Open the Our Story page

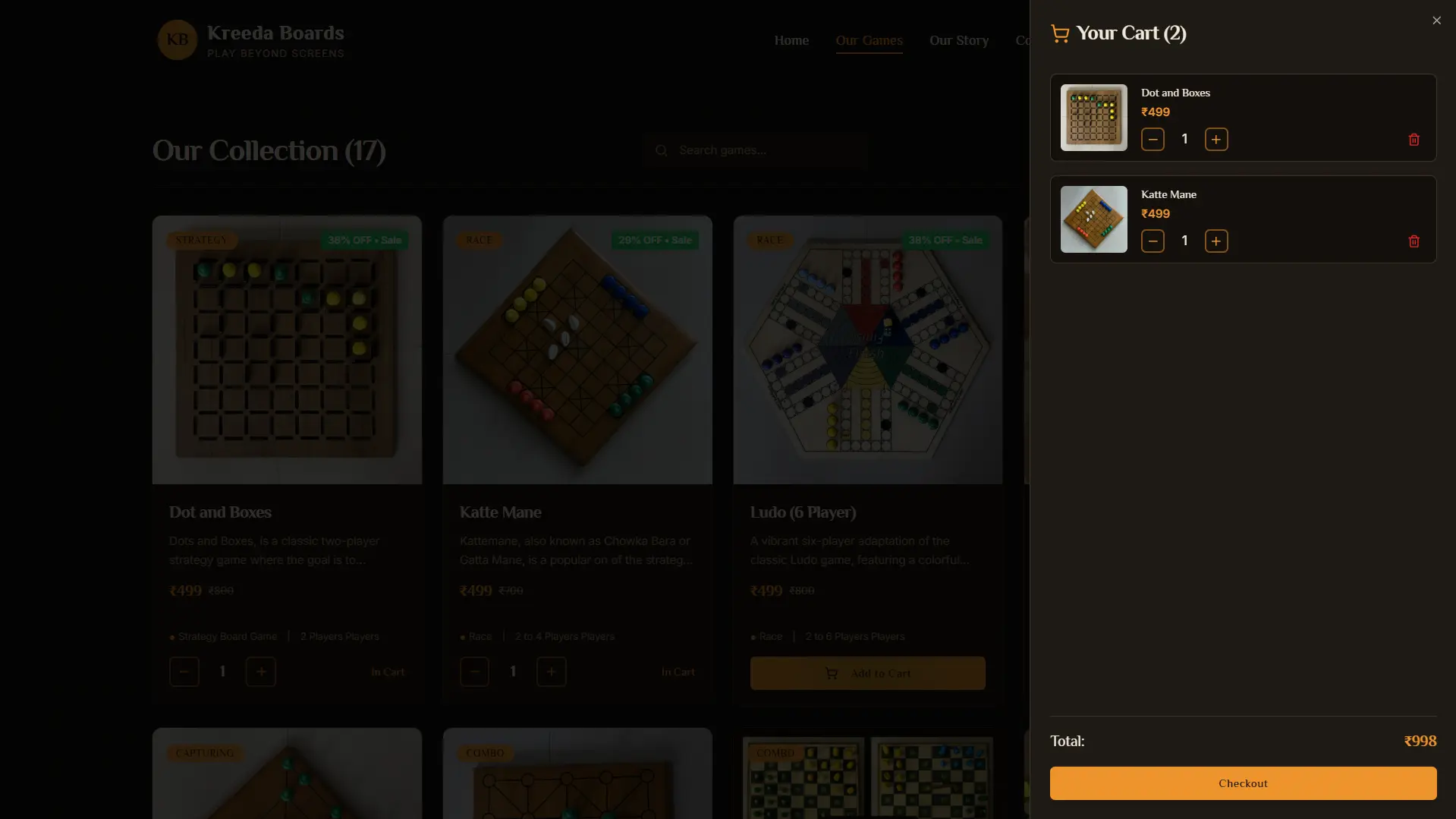tap(959, 40)
